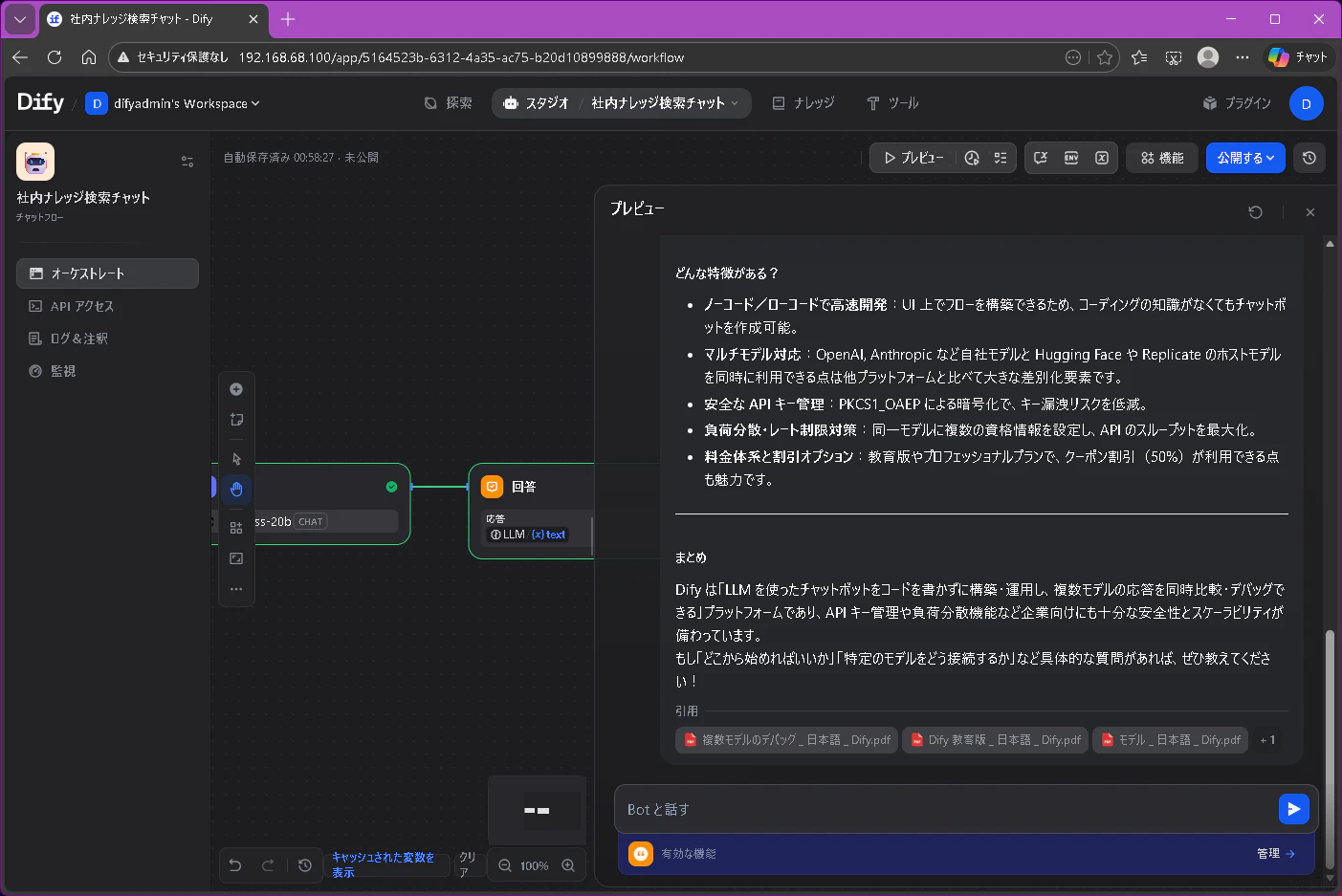Open the 100% zoom level menu
The width and height of the screenshot is (1342, 896).
[535, 865]
